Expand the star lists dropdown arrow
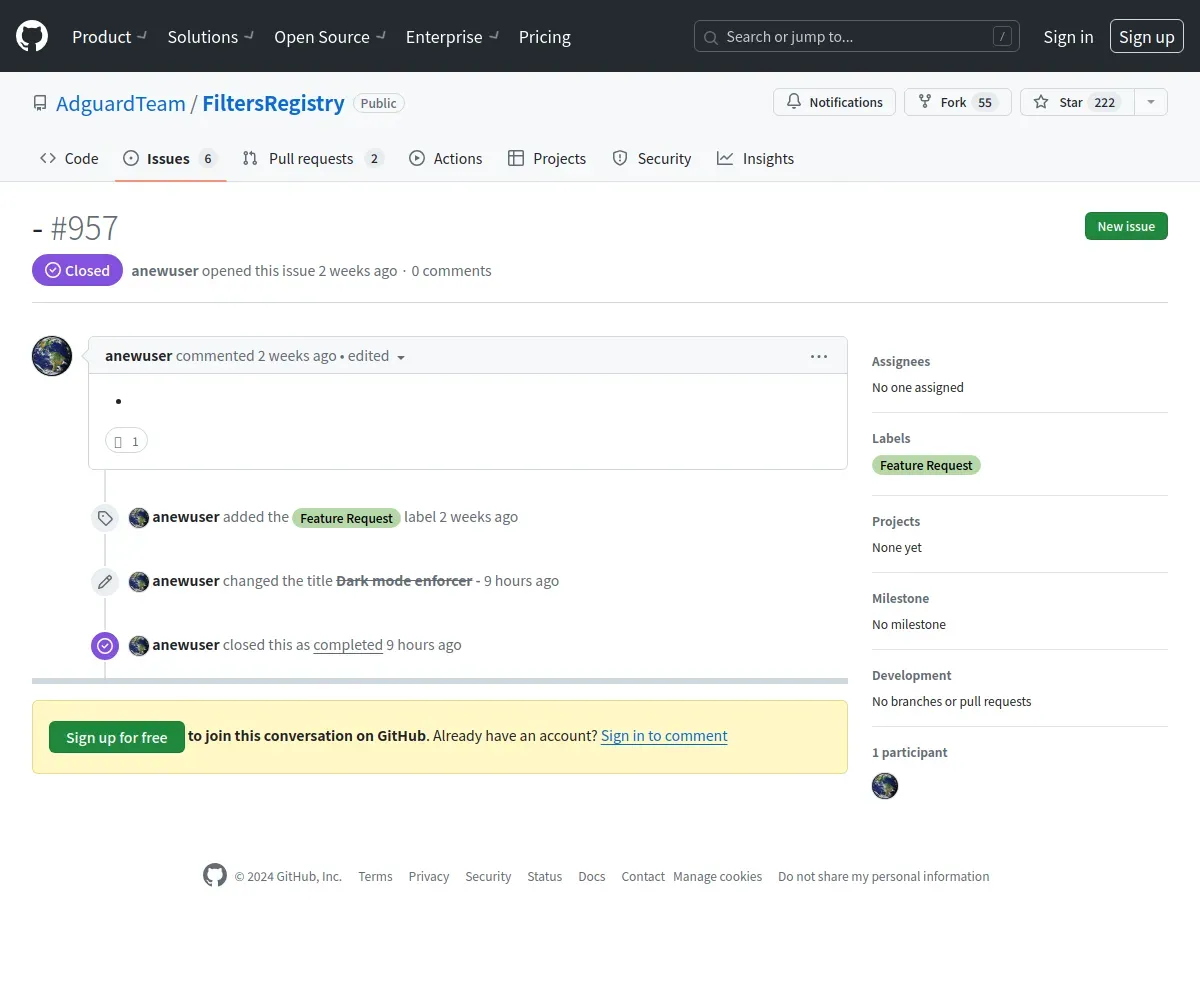The height and width of the screenshot is (1000, 1200). coord(1151,102)
